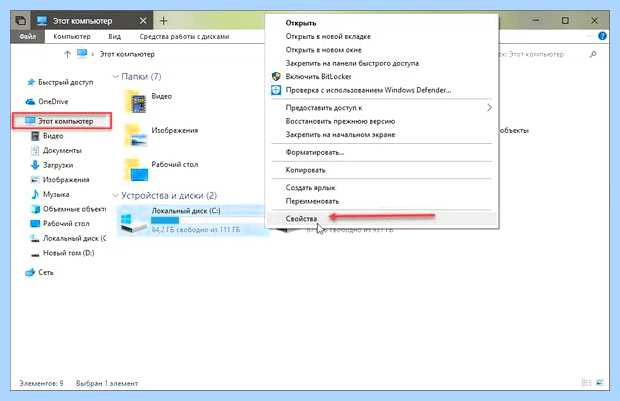Open the Файл menu
The image size is (620, 401).
28,36
